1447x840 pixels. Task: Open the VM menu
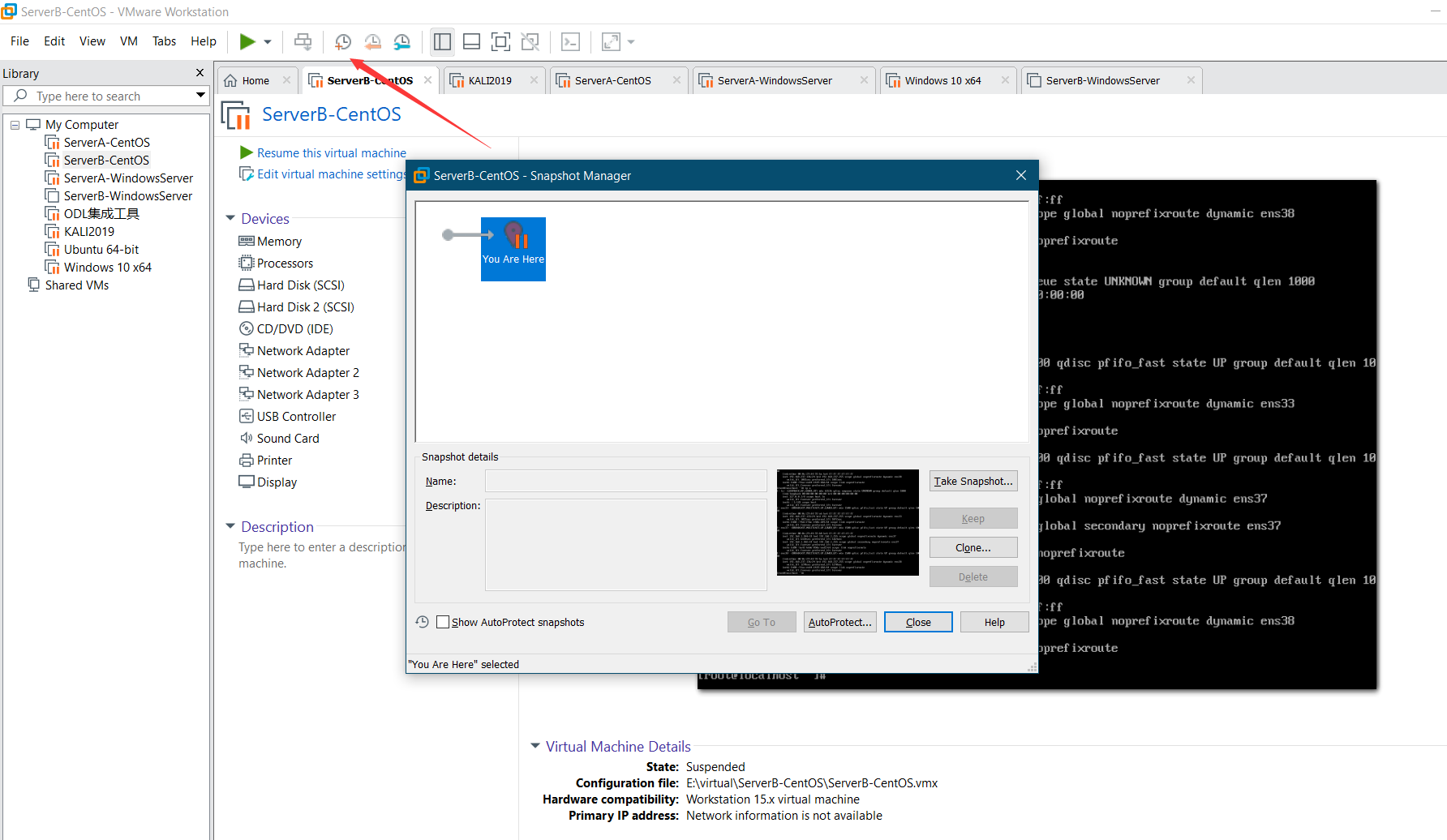(x=128, y=41)
